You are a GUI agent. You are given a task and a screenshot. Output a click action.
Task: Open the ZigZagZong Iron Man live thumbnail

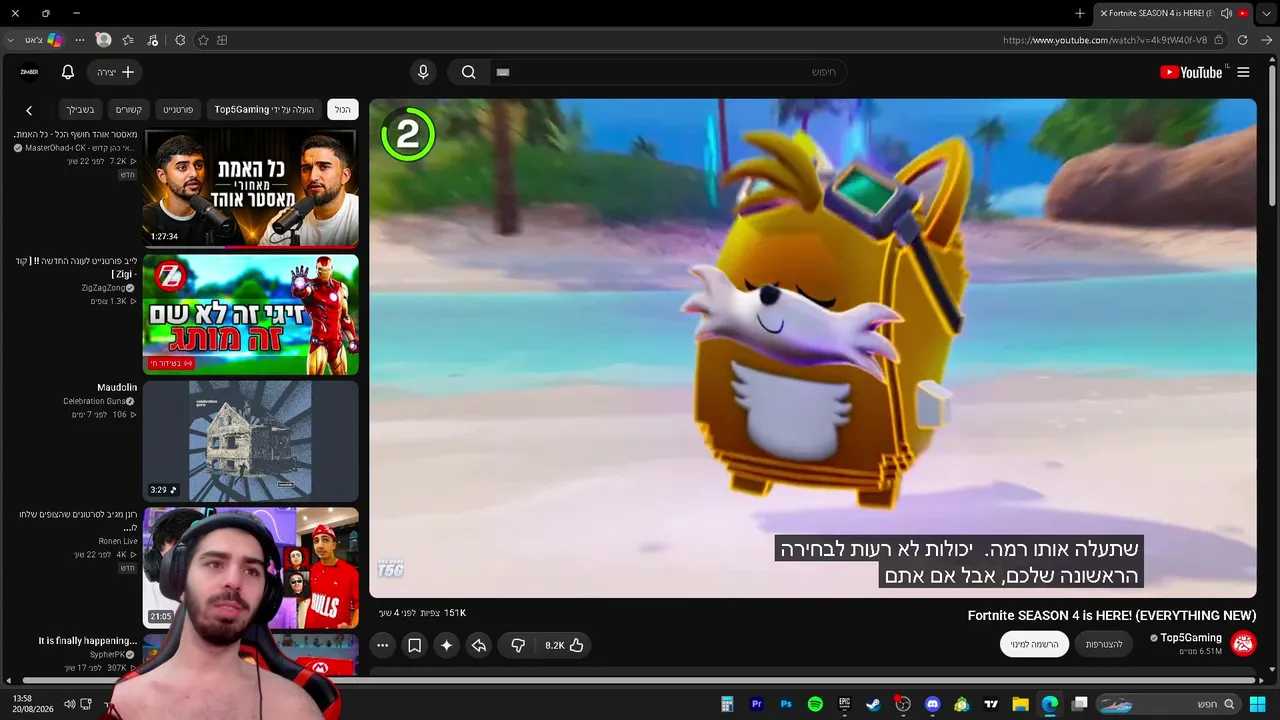click(x=251, y=314)
